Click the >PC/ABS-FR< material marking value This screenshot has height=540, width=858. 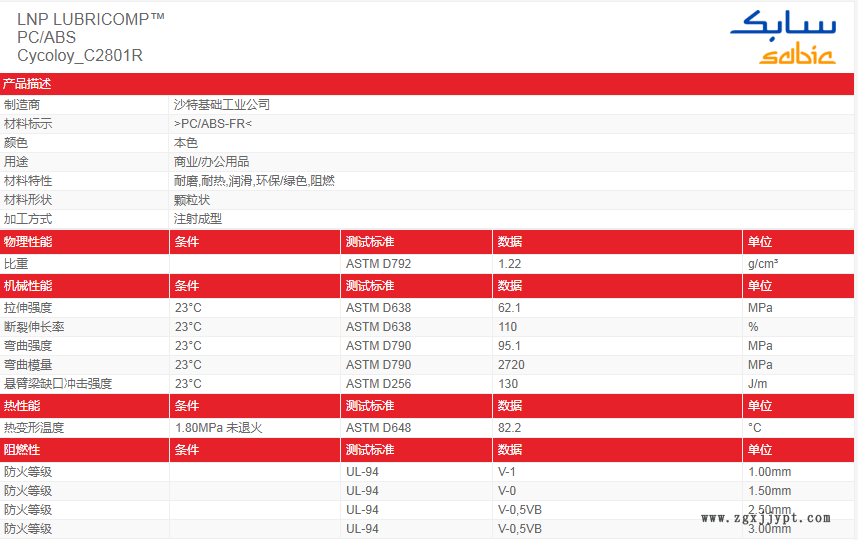point(213,124)
